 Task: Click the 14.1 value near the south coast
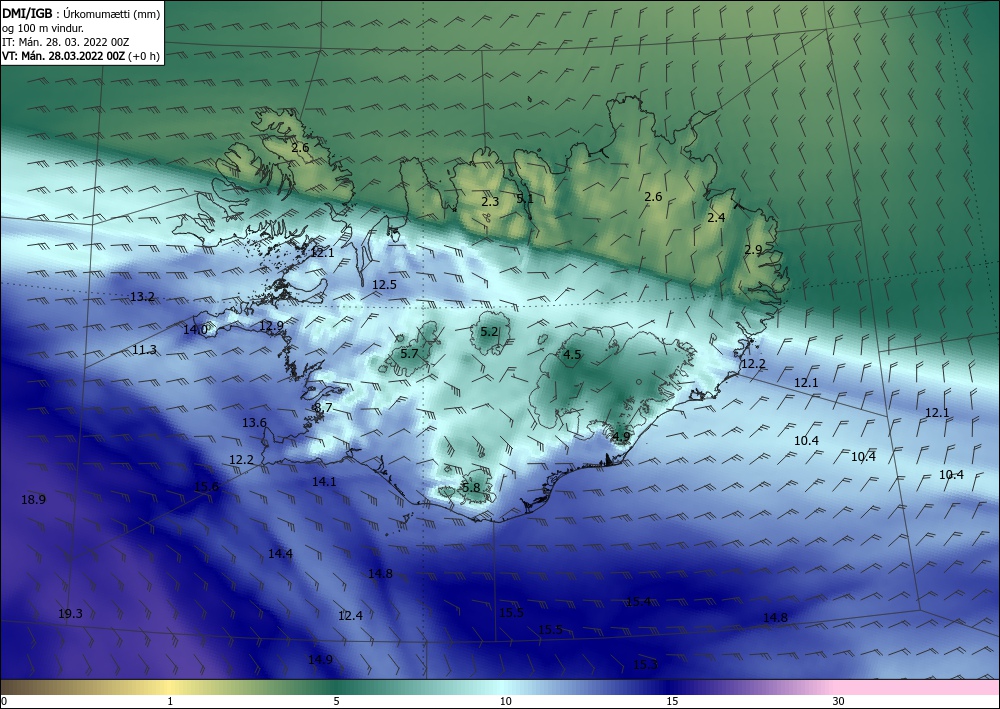(x=324, y=482)
